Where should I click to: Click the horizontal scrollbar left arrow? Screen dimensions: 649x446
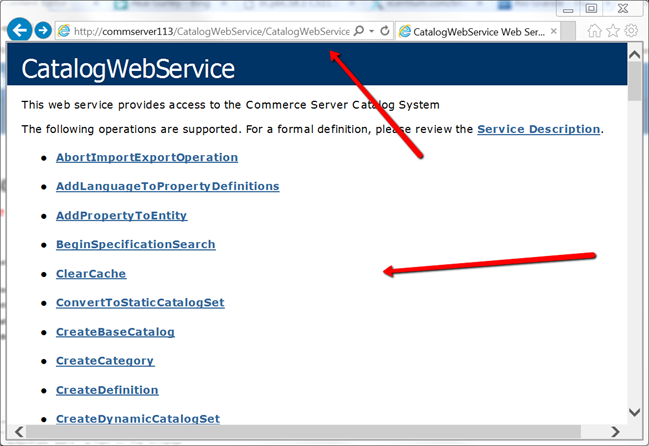pos(19,432)
